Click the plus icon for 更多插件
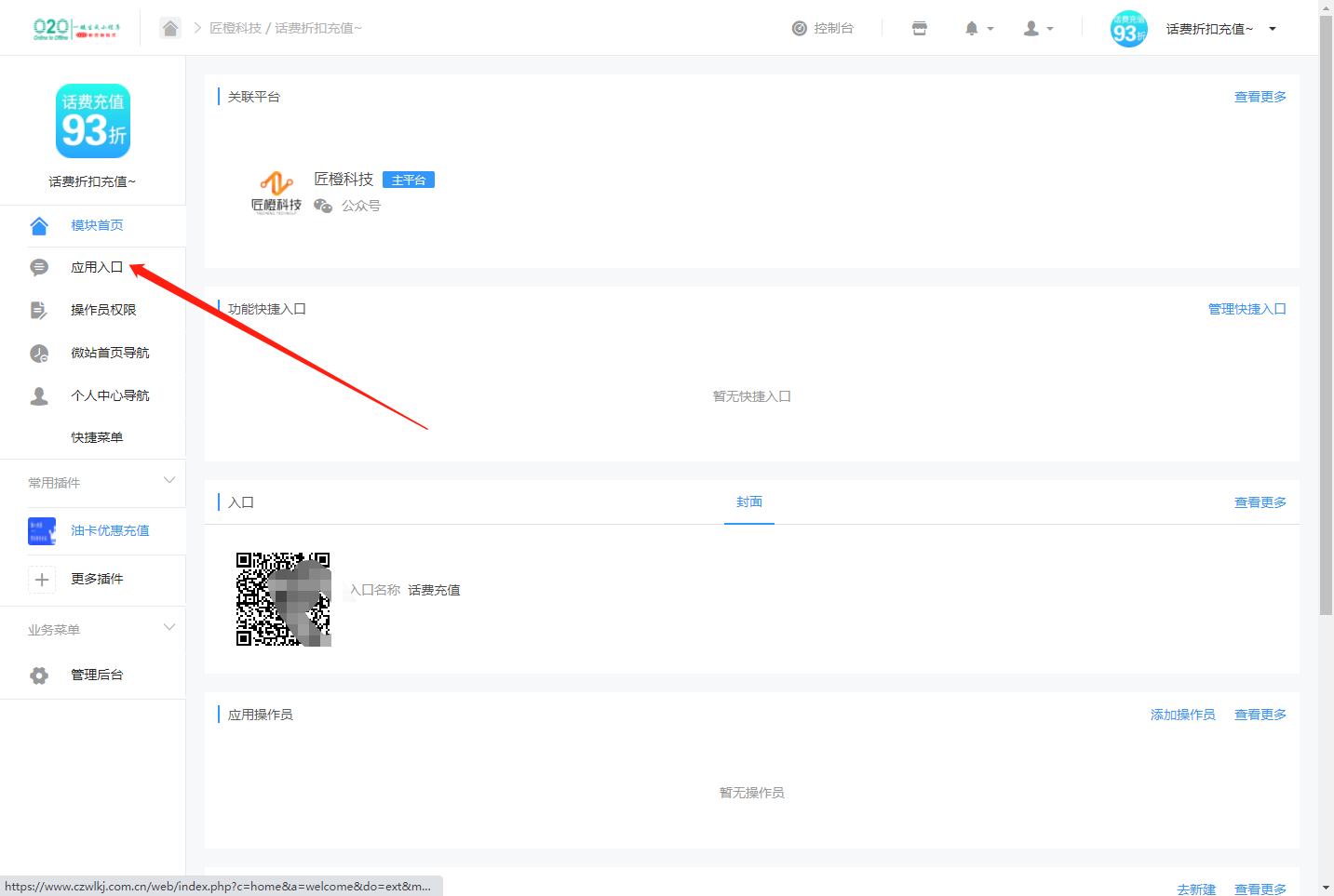1334x896 pixels. (42, 580)
